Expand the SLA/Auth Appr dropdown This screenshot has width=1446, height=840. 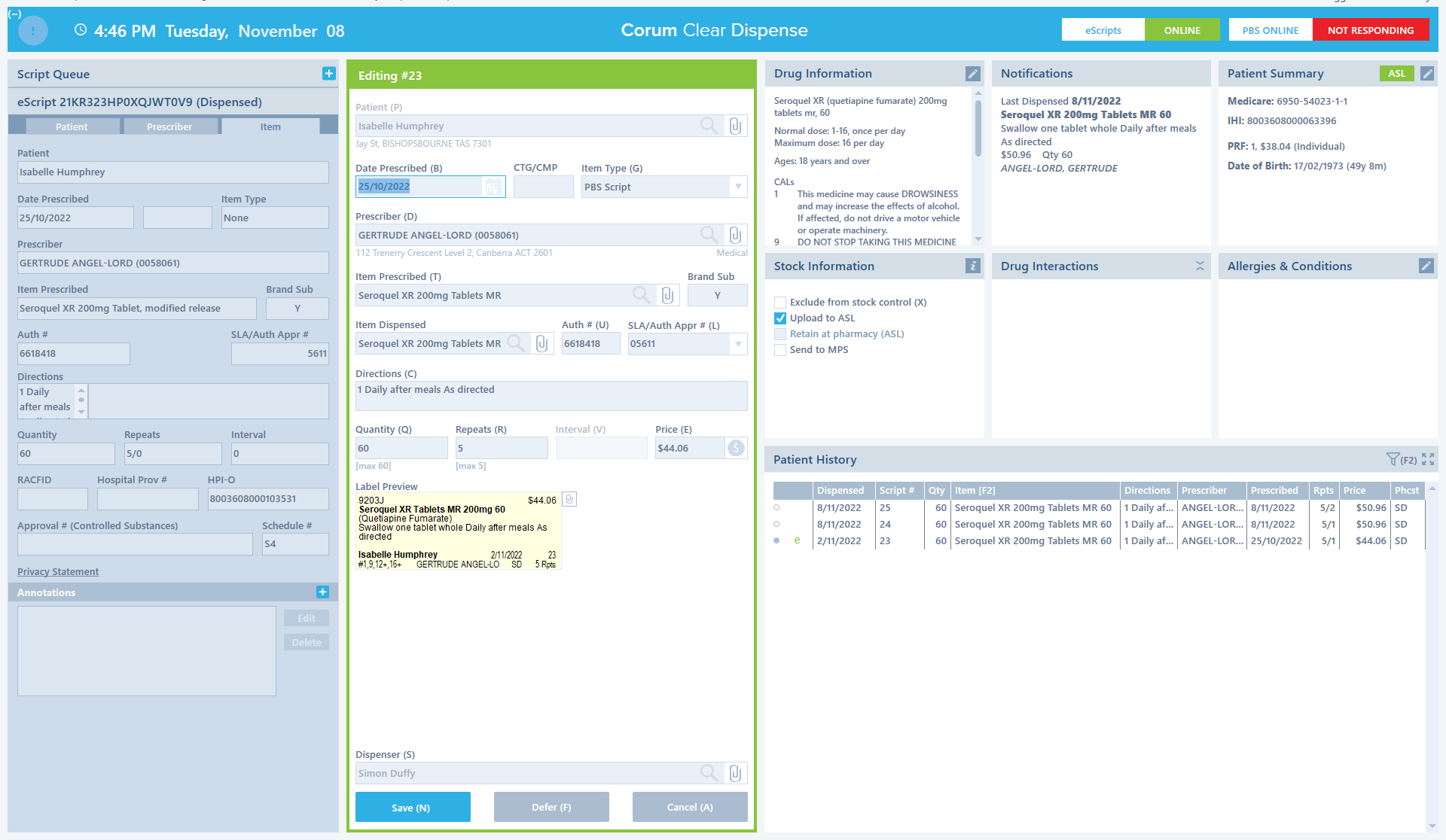pyautogui.click(x=738, y=344)
